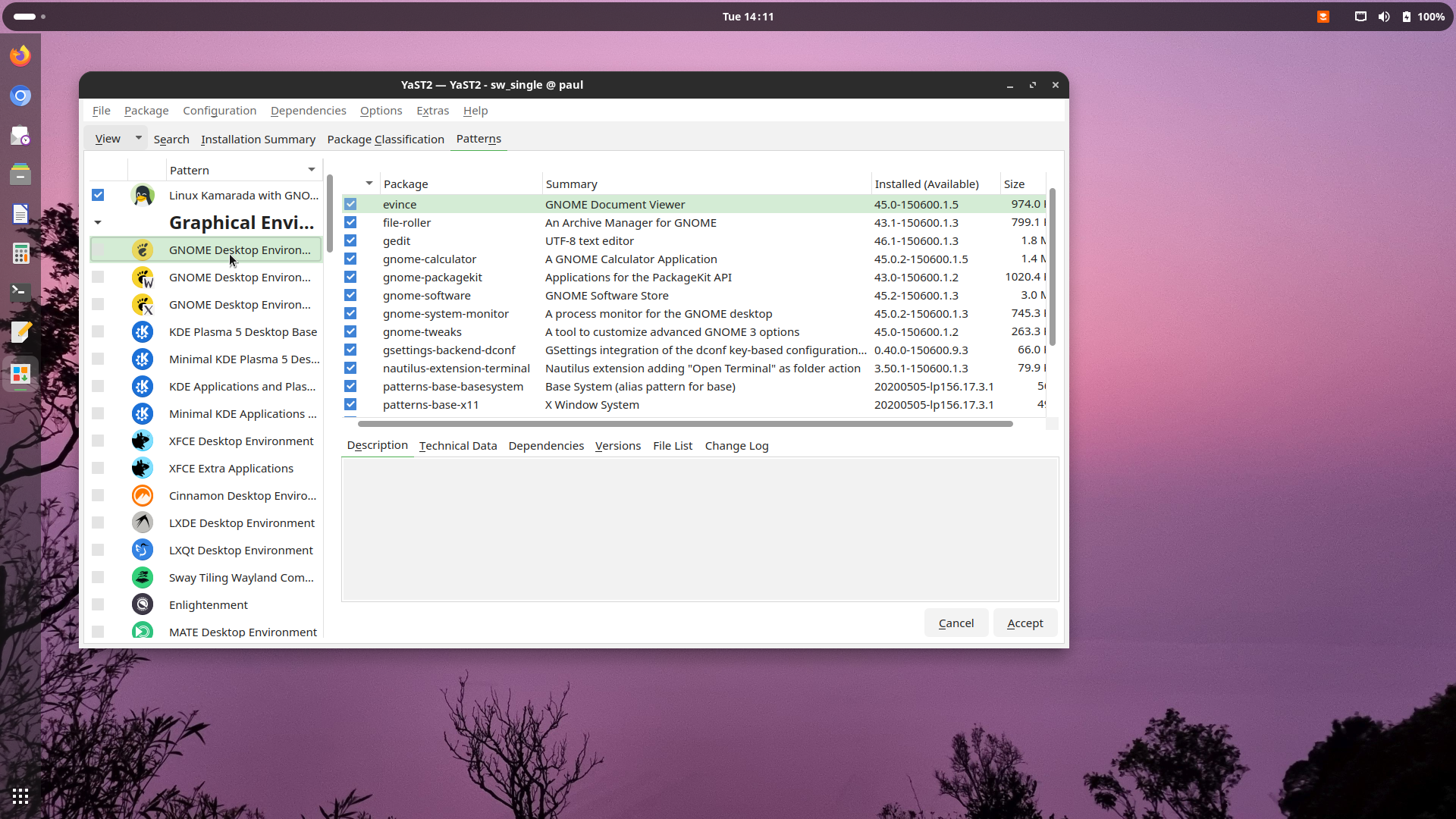
Task: Click the KDE Applications and Plasma icon
Action: click(x=143, y=386)
